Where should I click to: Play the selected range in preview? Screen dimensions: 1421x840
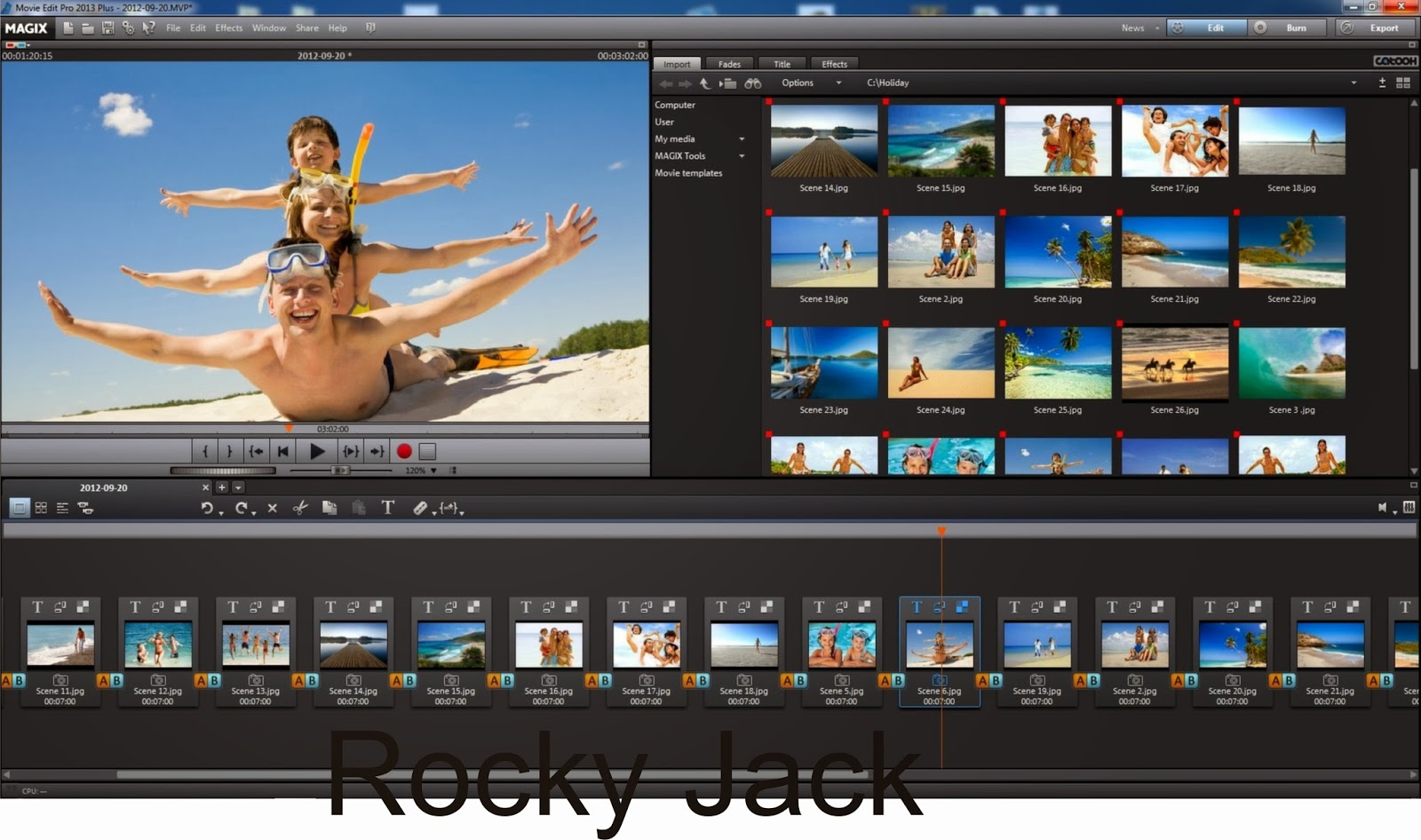pos(351,451)
